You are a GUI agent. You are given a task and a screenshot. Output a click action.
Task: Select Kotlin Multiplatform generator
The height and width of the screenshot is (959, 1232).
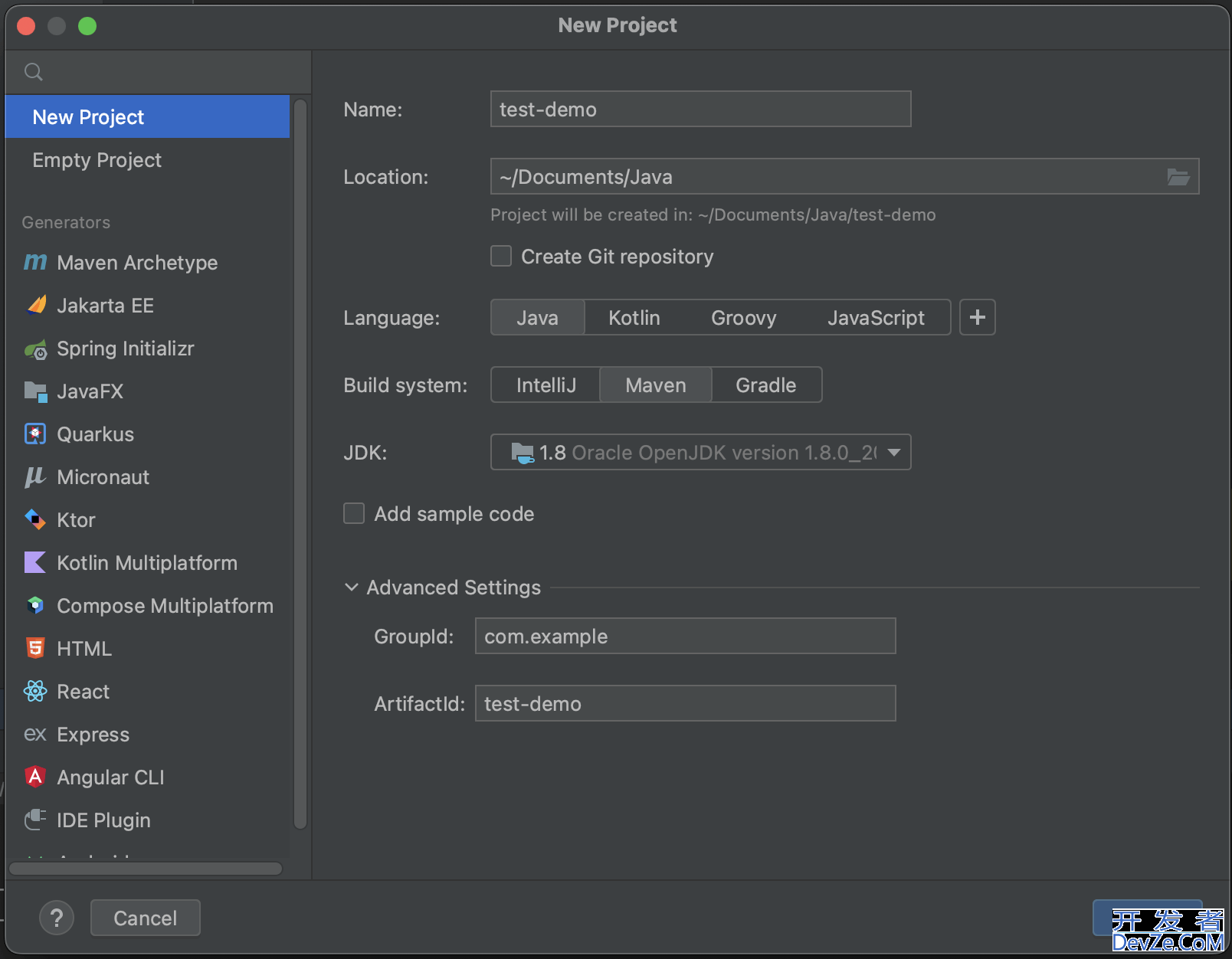[x=147, y=563]
